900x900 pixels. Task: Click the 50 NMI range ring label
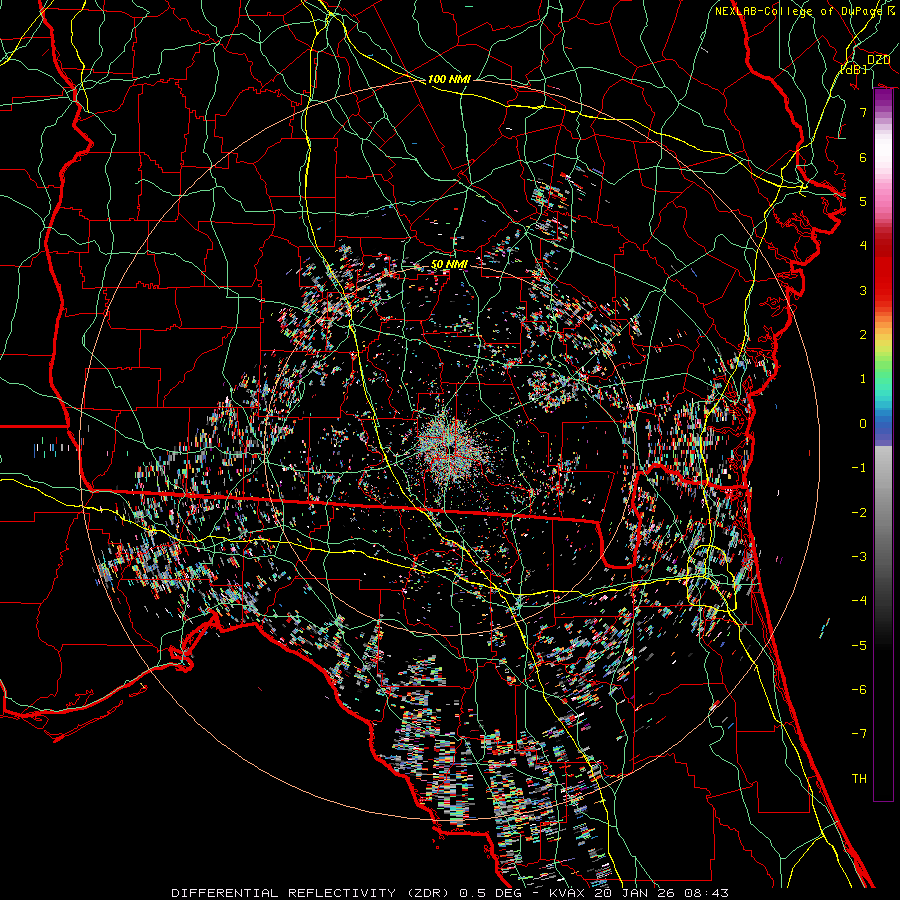[x=449, y=265]
